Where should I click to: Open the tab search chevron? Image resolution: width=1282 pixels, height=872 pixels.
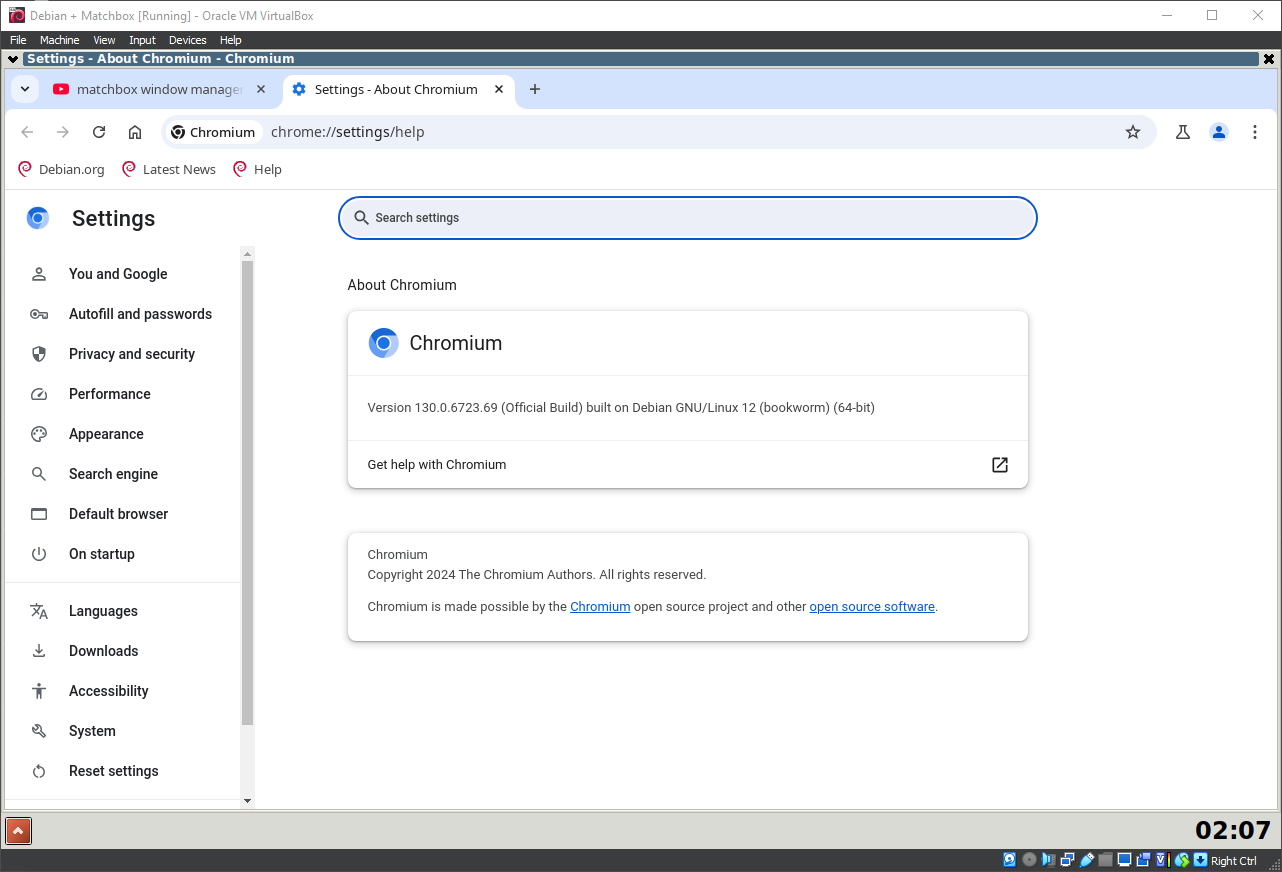(x=25, y=89)
